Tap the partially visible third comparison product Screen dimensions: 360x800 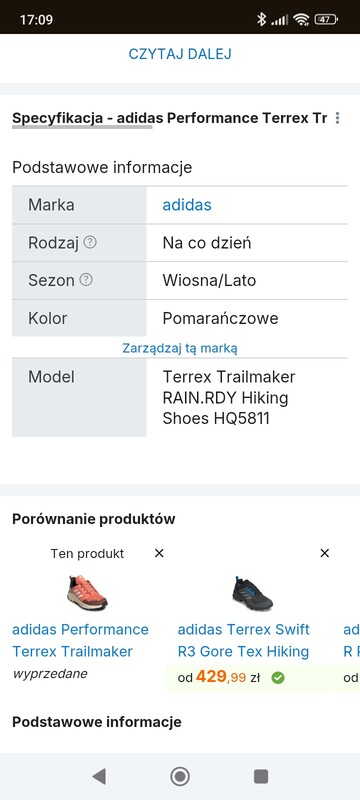click(x=351, y=640)
